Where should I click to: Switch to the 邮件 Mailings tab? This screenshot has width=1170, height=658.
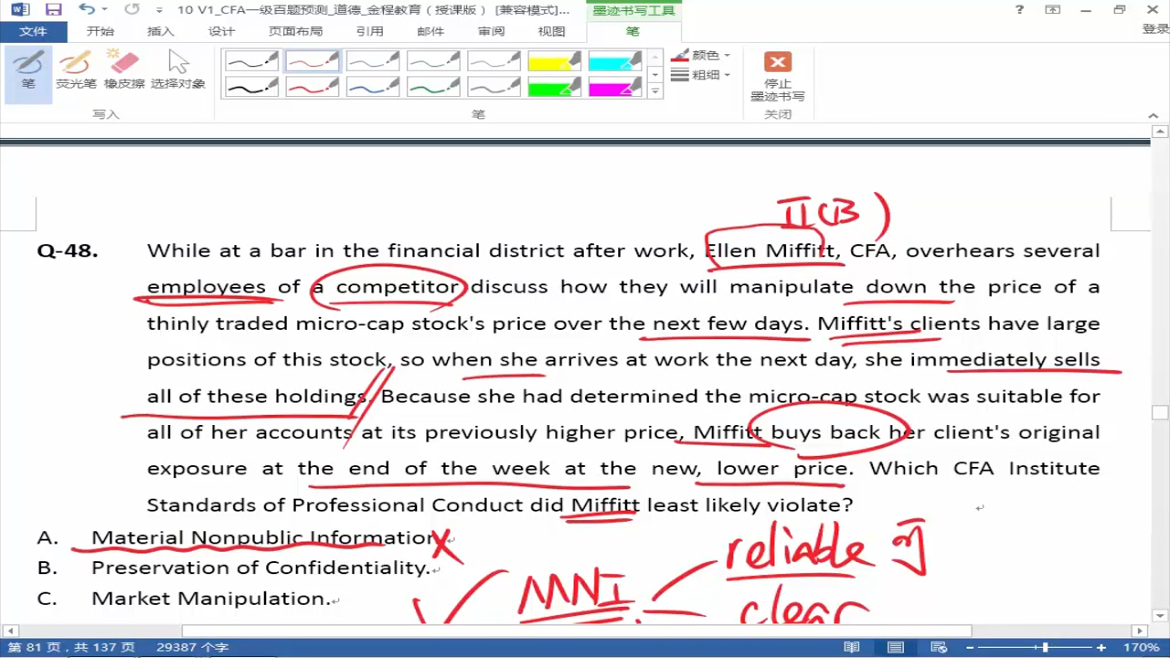tap(431, 31)
